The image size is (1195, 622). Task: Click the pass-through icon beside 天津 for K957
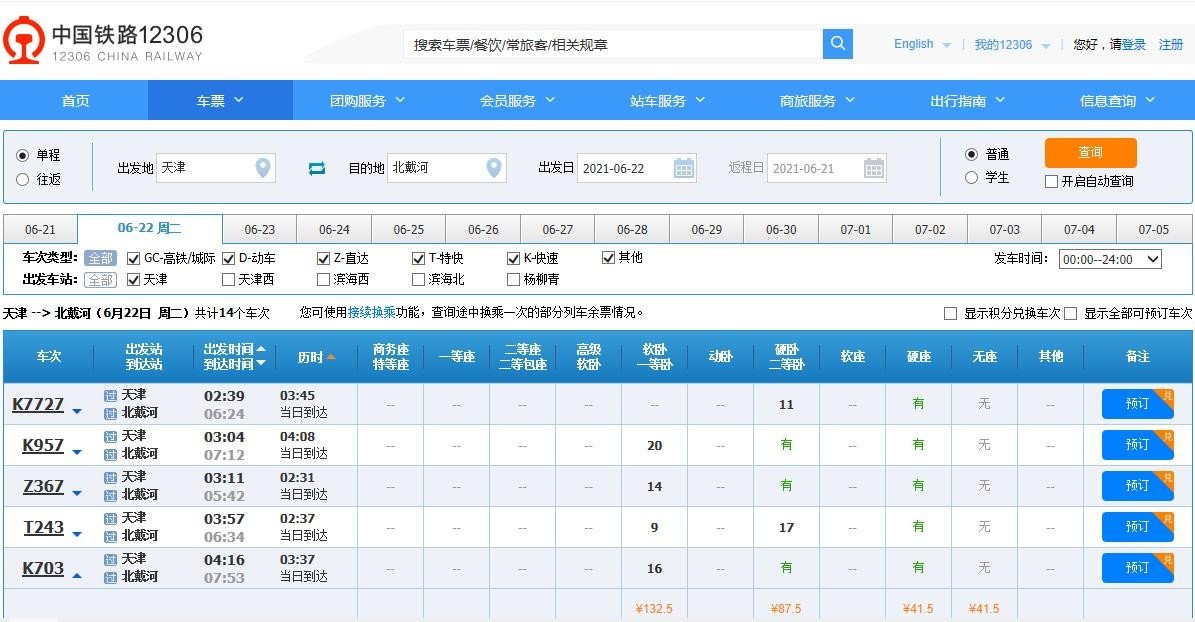111,436
